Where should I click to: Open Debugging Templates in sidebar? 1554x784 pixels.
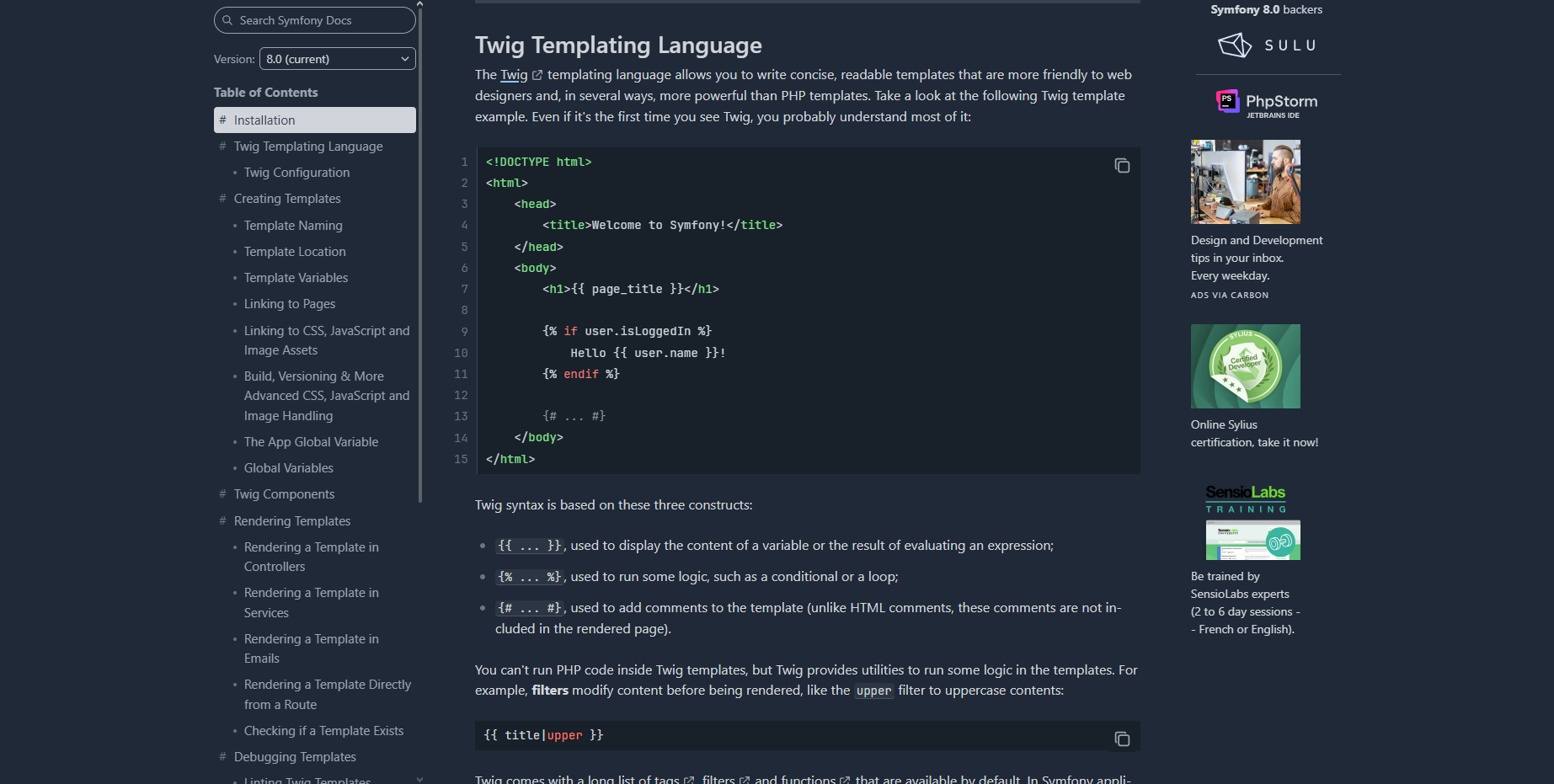295,757
